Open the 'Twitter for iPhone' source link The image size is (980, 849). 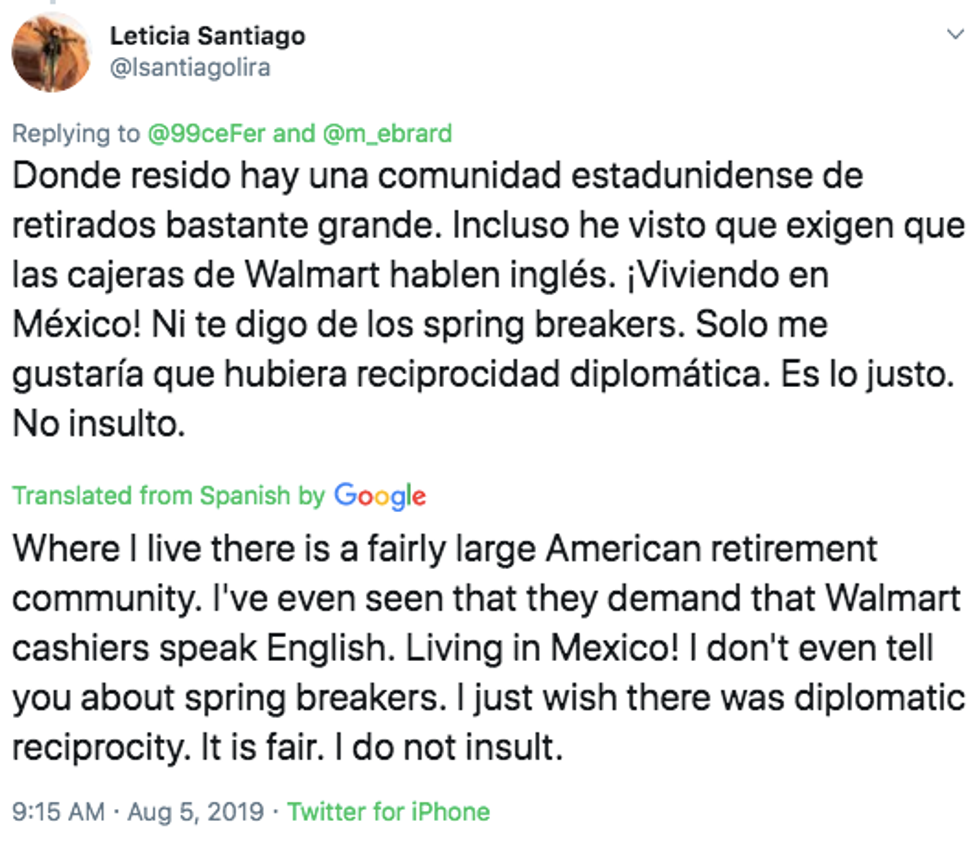pyautogui.click(x=389, y=811)
